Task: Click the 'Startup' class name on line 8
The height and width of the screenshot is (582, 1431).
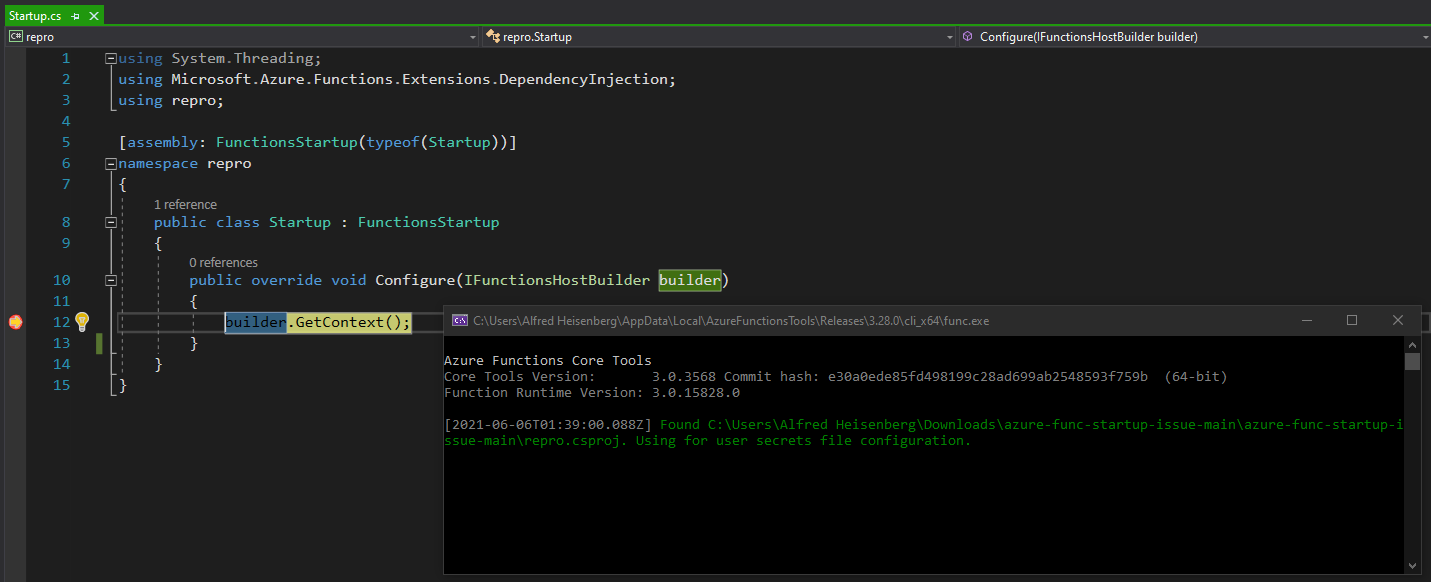Action: coord(300,222)
